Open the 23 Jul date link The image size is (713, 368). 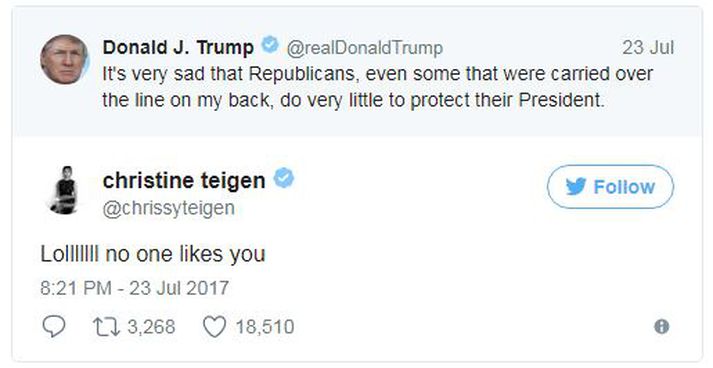tap(648, 47)
